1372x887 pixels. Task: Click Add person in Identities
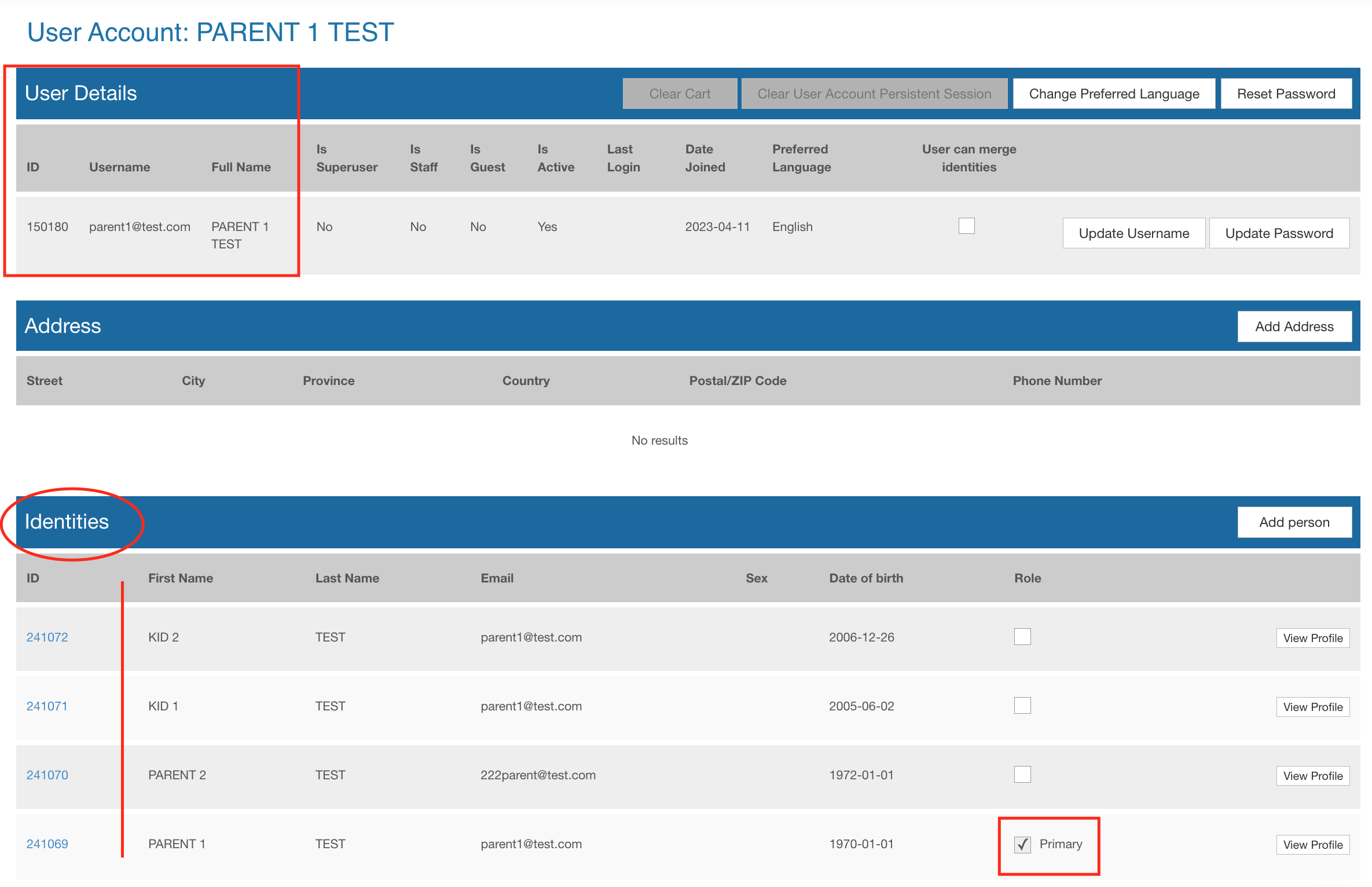(x=1294, y=522)
